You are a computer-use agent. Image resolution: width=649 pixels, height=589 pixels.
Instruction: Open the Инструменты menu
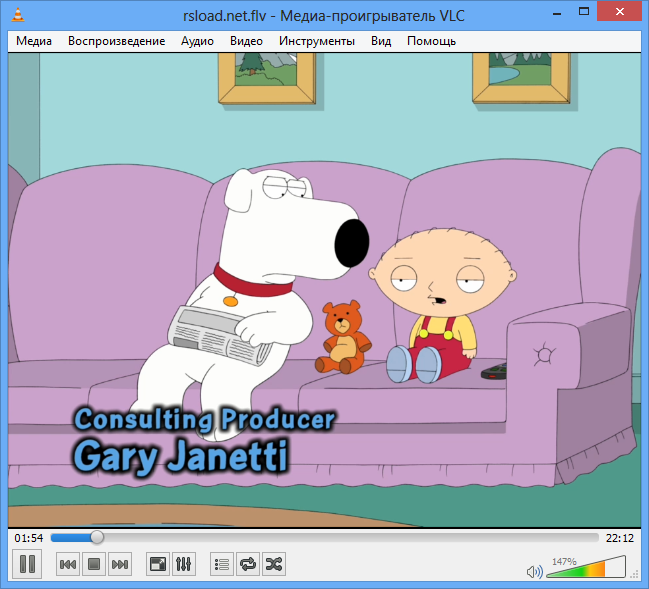[317, 41]
